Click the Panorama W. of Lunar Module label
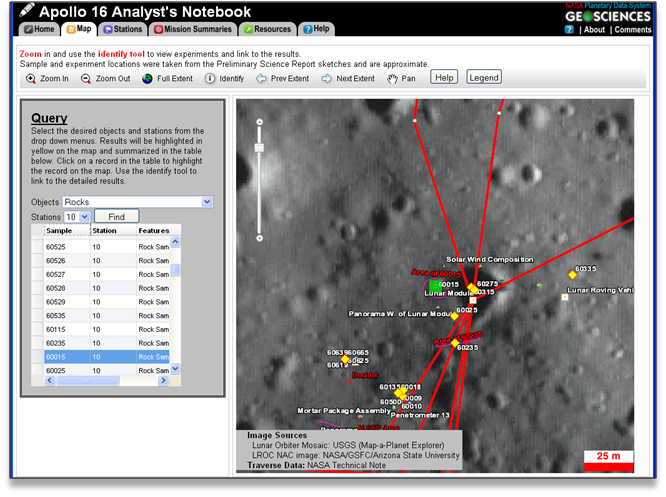The image size is (666, 497). click(x=400, y=313)
